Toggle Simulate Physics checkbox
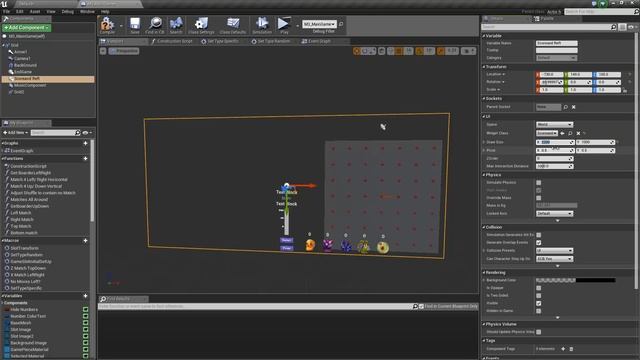The width and height of the screenshot is (640, 360). click(539, 182)
